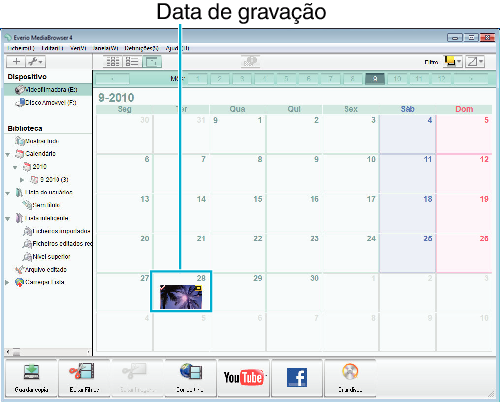Click the YouTube upload icon

[x=244, y=378]
